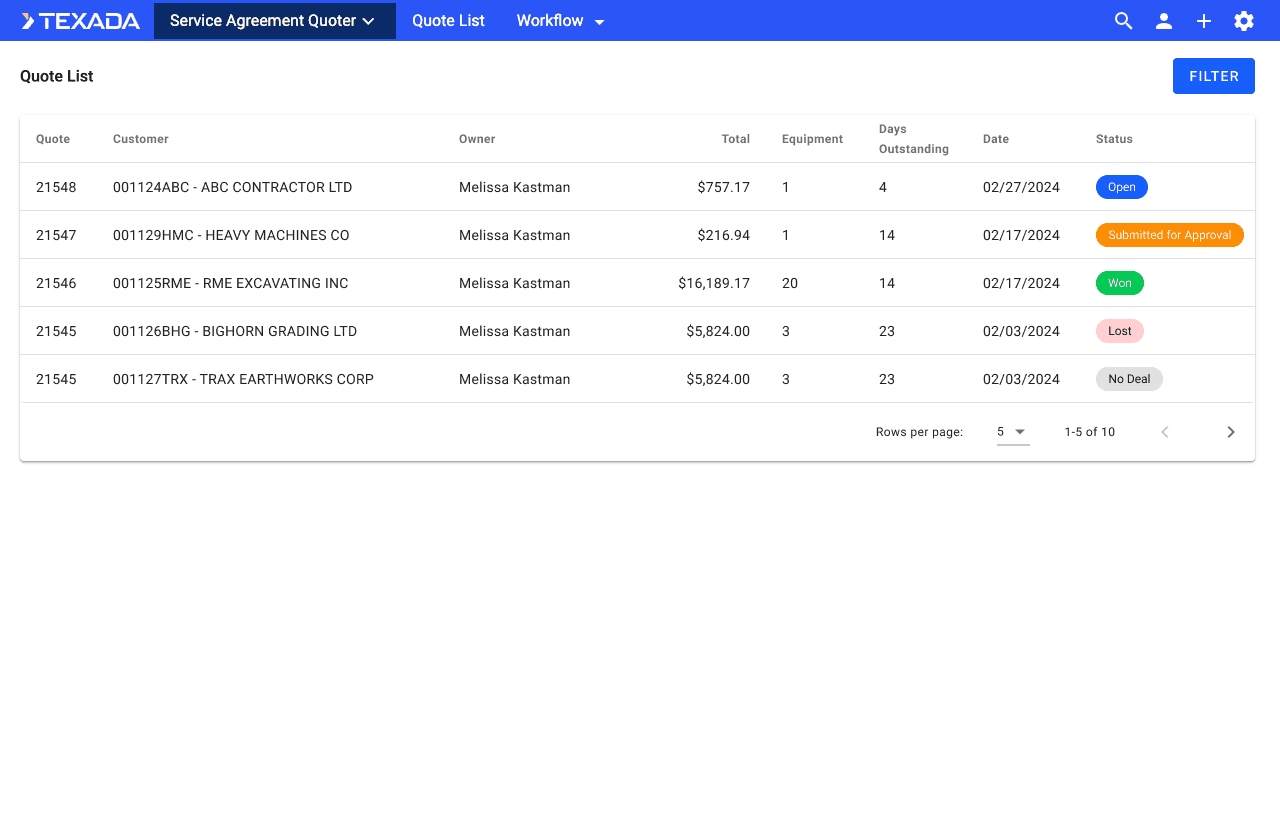The width and height of the screenshot is (1280, 832).
Task: Click the Submitted for Approval badge
Action: point(1170,235)
